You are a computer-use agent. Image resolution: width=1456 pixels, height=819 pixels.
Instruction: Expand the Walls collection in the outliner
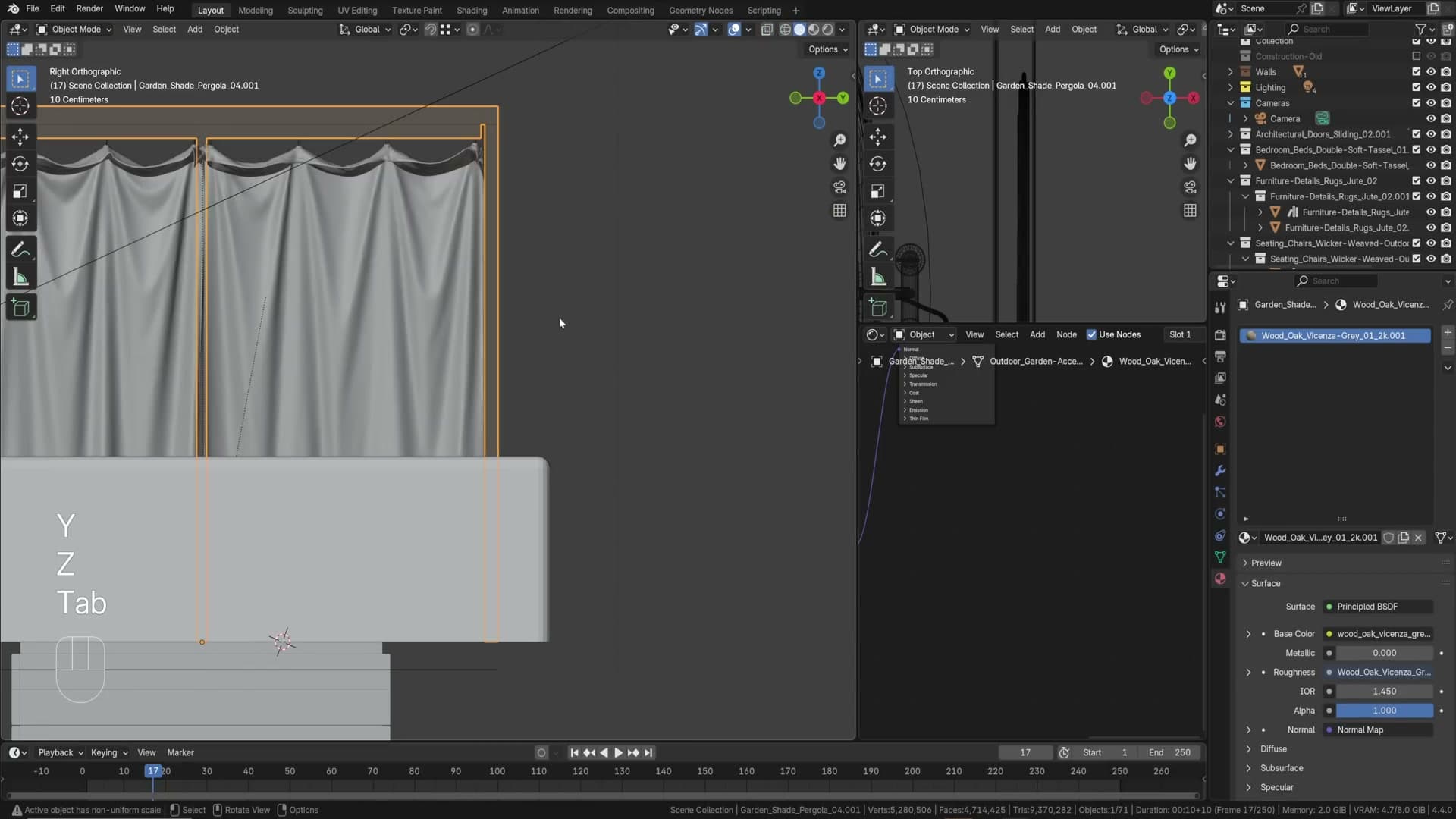point(1230,72)
